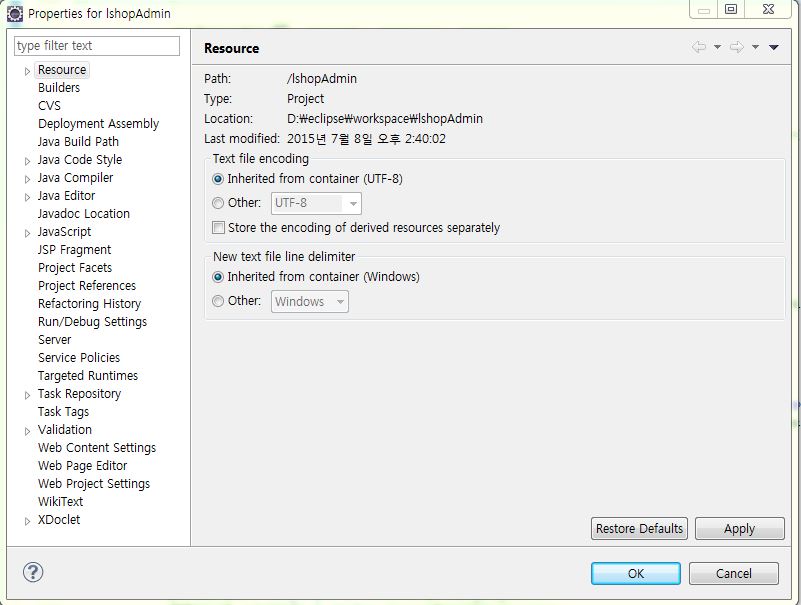Focus the type filter text field
The image size is (801, 605).
pyautogui.click(x=97, y=46)
